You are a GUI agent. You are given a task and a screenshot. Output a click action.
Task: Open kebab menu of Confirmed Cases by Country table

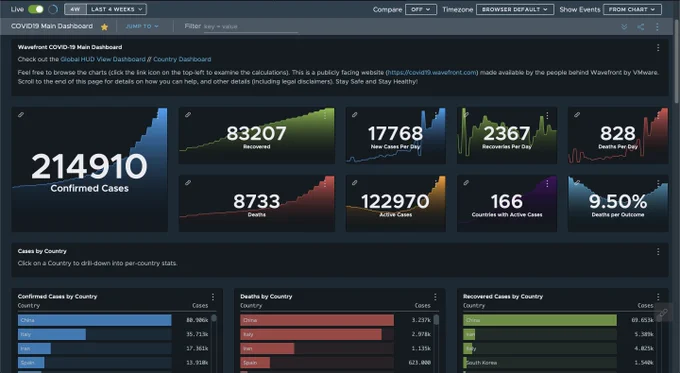(x=213, y=297)
